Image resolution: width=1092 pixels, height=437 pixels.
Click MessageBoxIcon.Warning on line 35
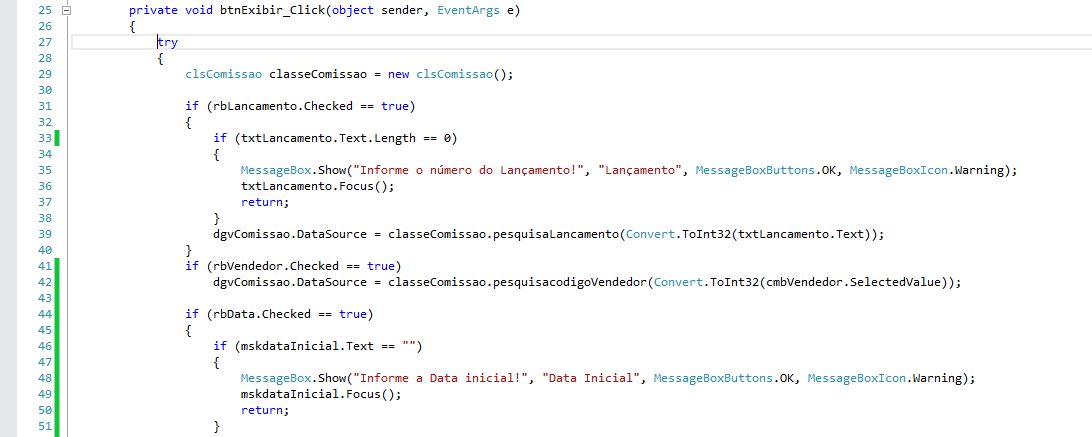931,170
